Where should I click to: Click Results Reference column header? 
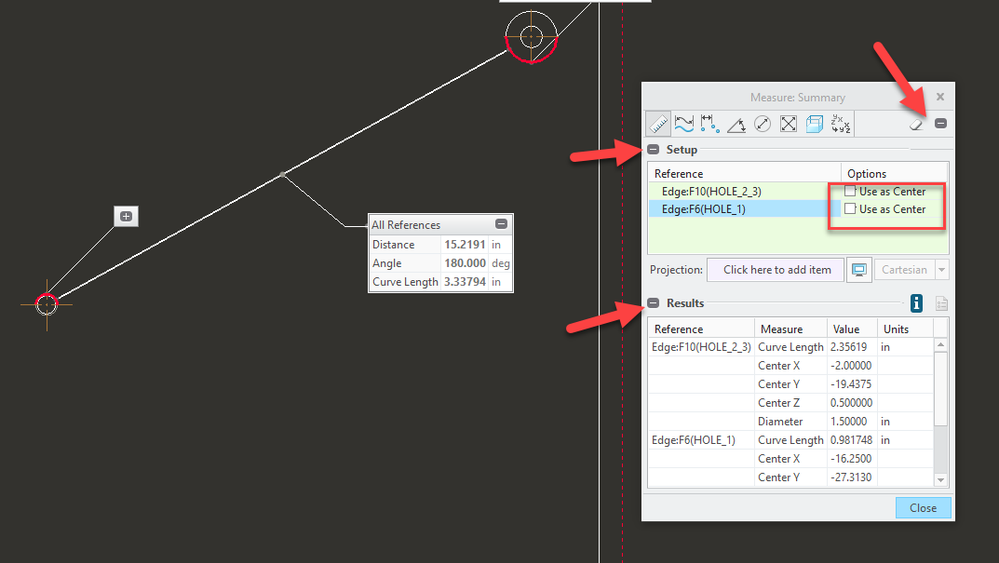(701, 329)
